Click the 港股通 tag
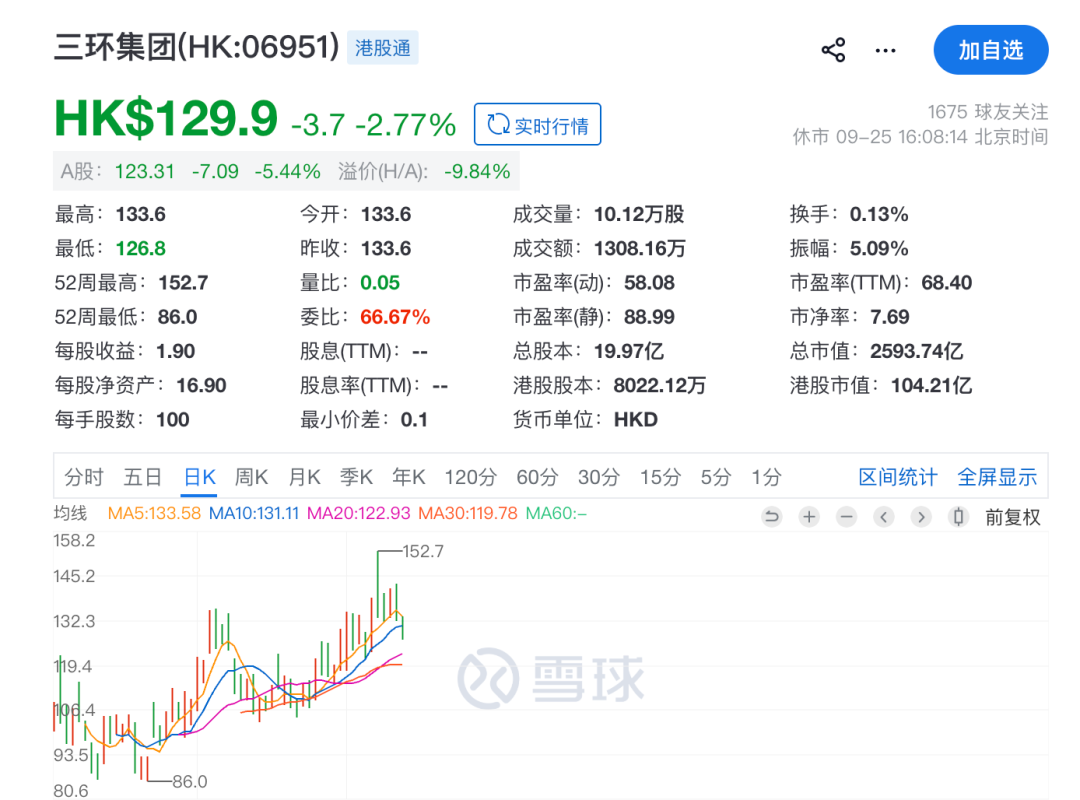Viewport: 1080px width, 800px height. pyautogui.click(x=383, y=48)
